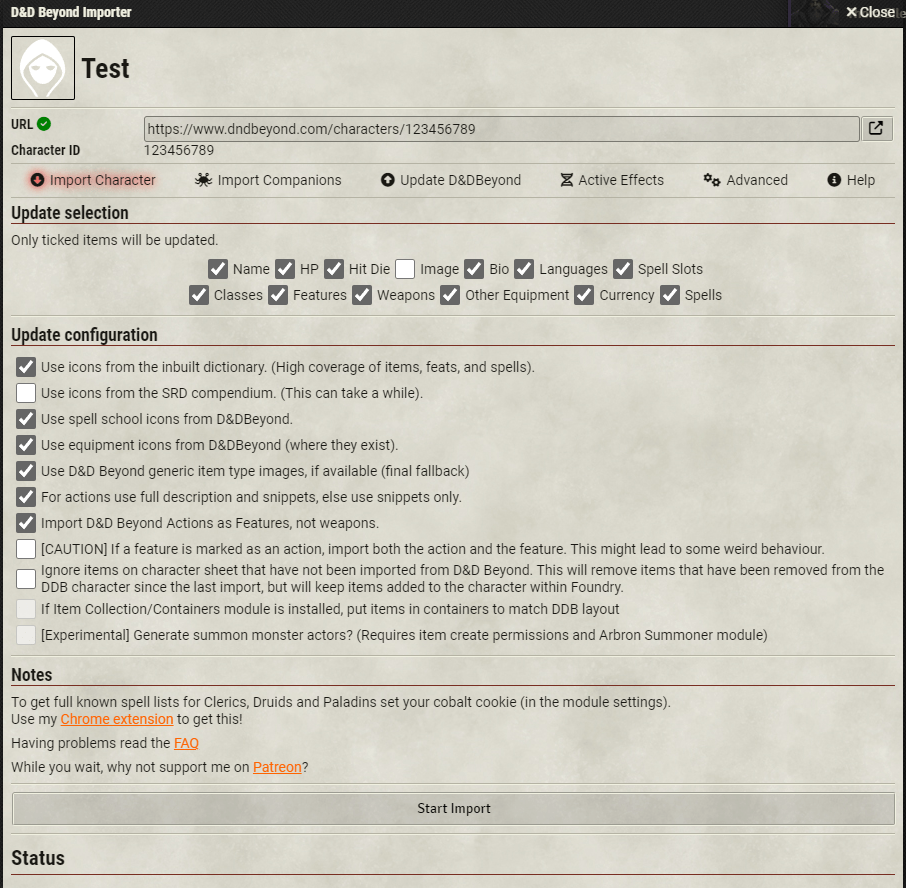Image resolution: width=906 pixels, height=888 pixels.
Task: Enable the Image update checkbox
Action: [x=405, y=269]
